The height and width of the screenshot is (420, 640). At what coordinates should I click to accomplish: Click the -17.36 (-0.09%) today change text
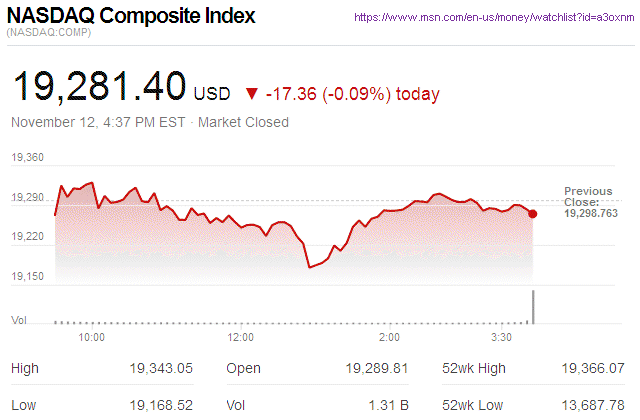click(x=352, y=94)
